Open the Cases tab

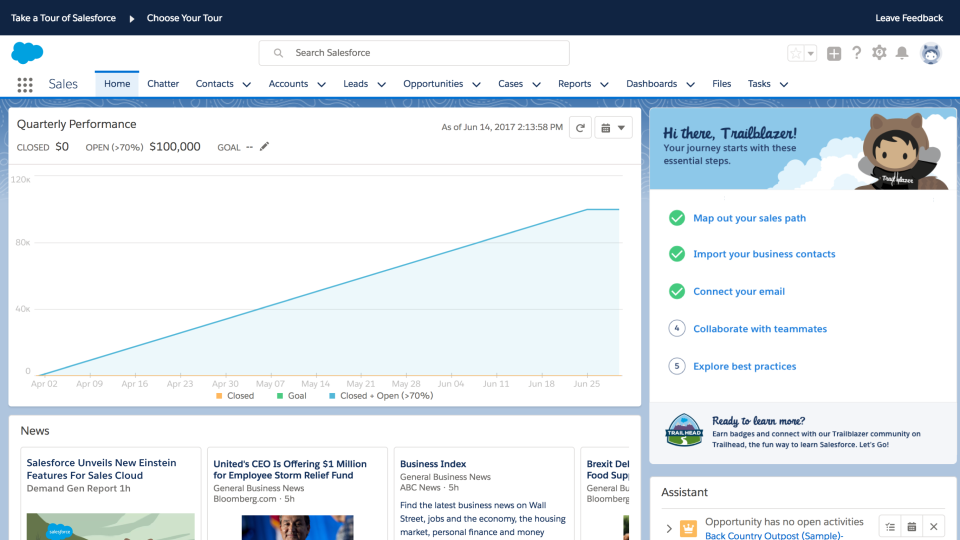pyautogui.click(x=510, y=84)
